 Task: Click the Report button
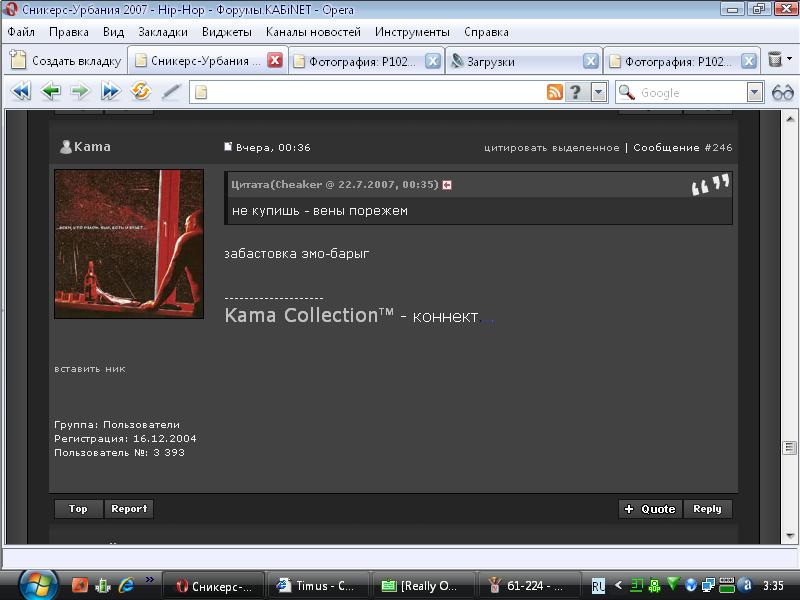129,509
